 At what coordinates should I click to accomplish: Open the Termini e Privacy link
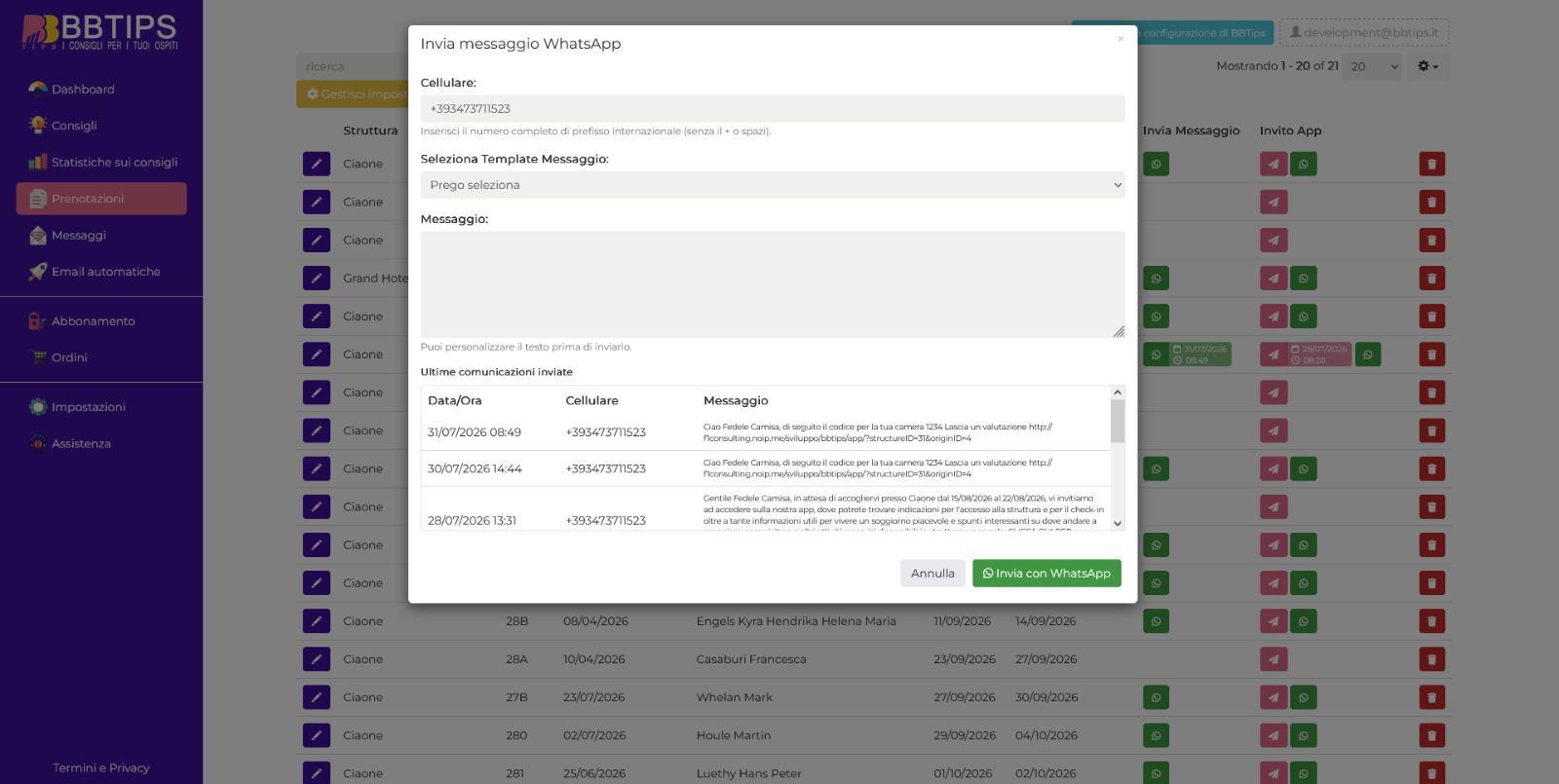pyautogui.click(x=101, y=767)
